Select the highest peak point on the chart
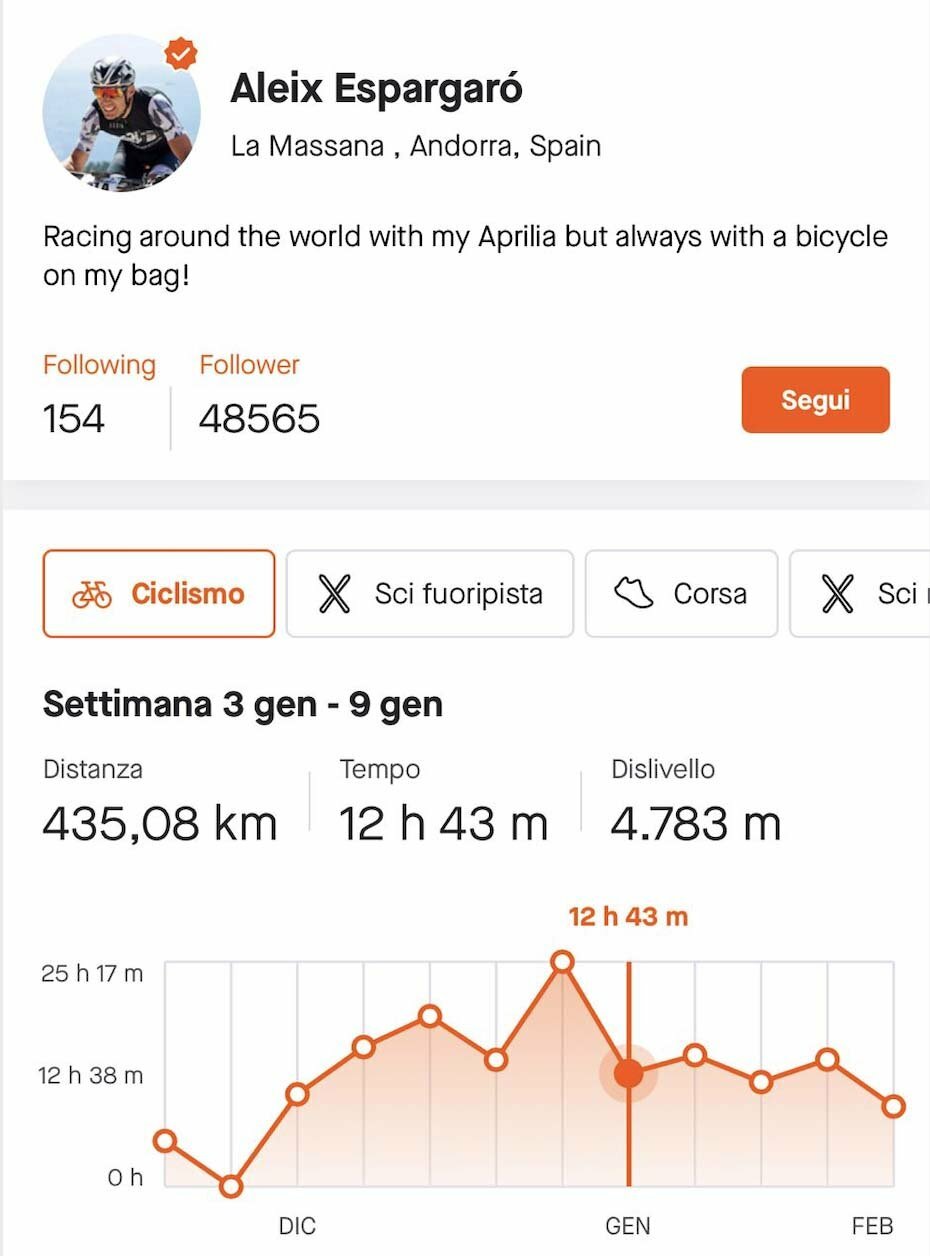The height and width of the screenshot is (1256, 930). (x=562, y=962)
